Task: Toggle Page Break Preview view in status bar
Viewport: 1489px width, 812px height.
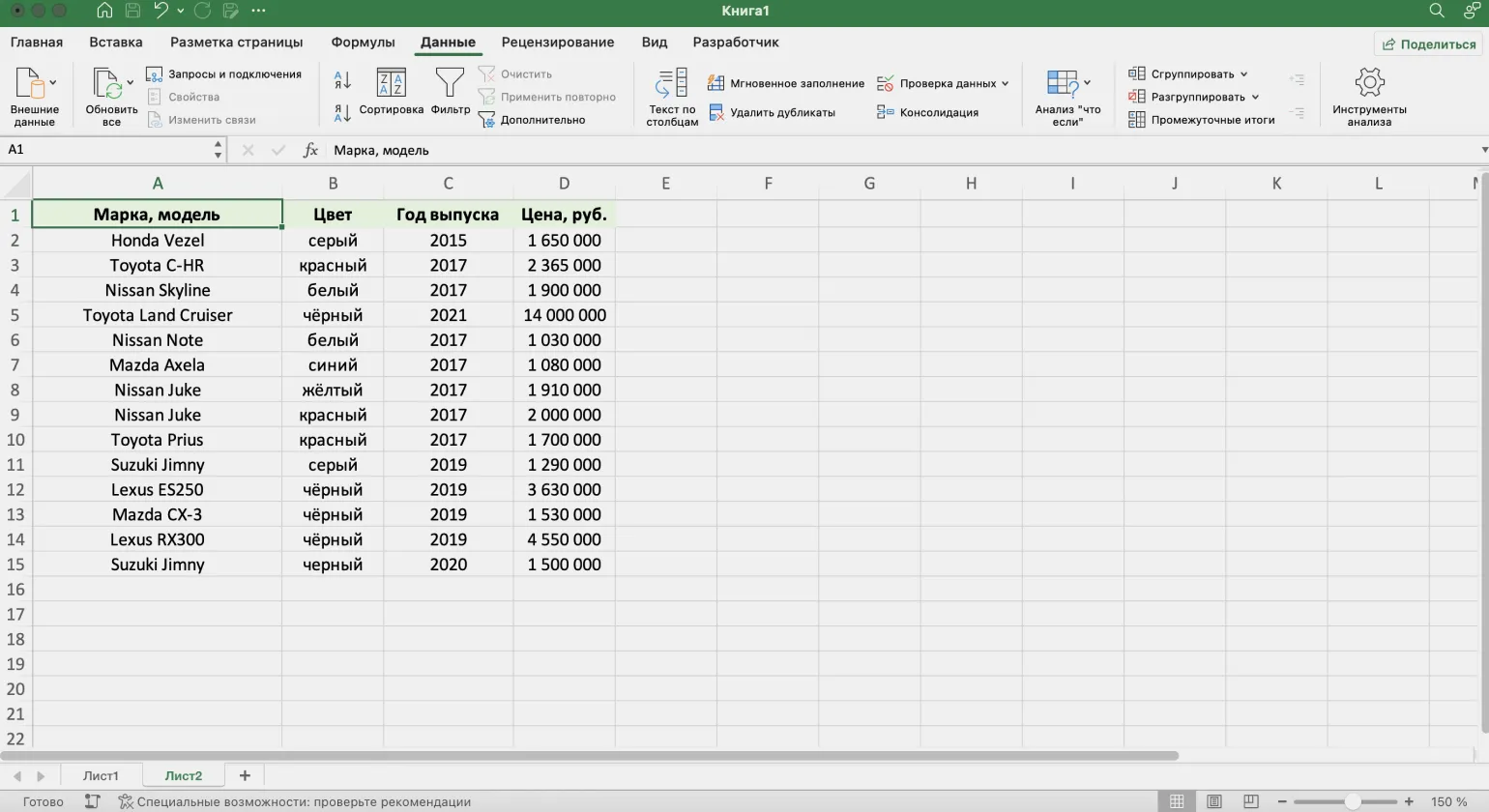Action: tap(1251, 801)
